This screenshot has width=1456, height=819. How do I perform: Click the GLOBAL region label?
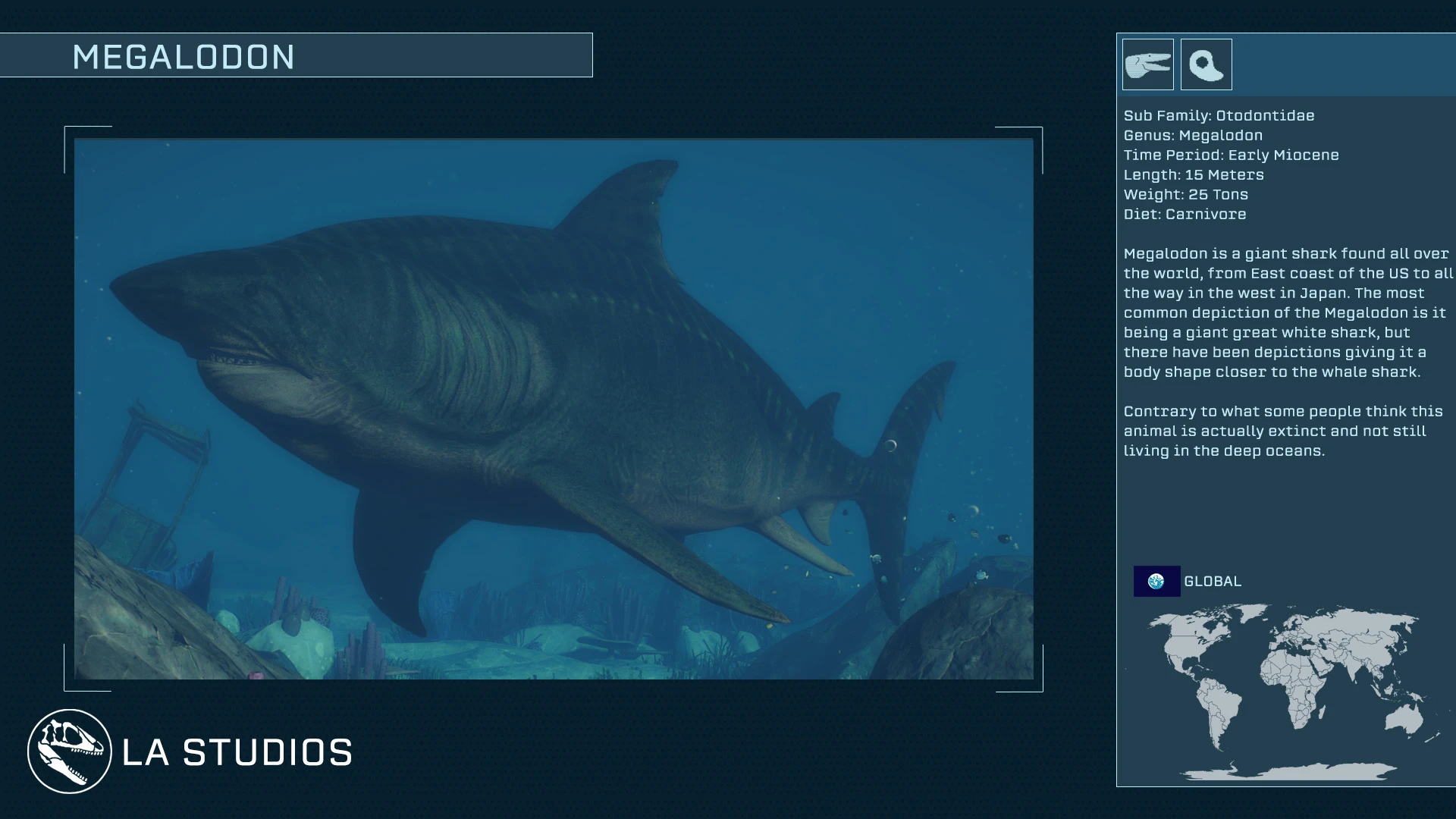tap(1213, 581)
